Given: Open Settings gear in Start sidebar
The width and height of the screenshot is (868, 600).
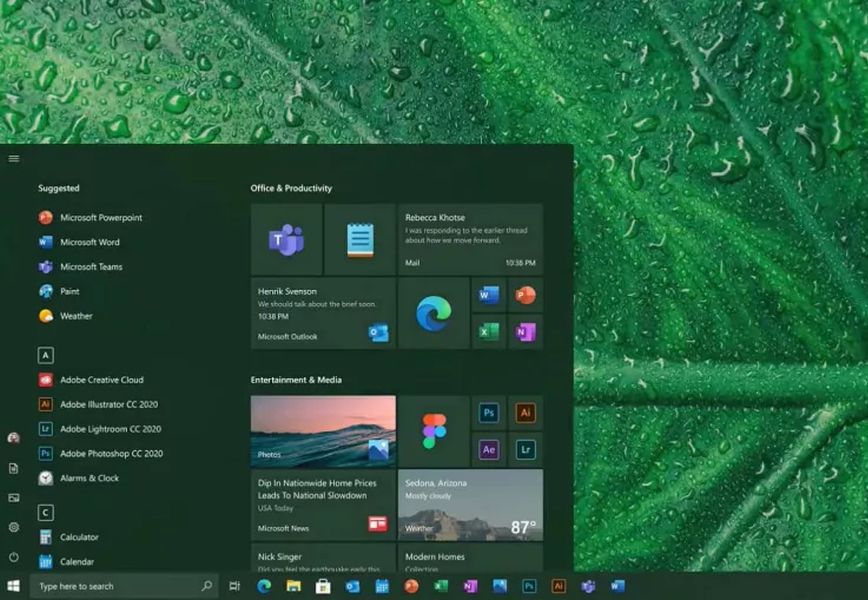Looking at the screenshot, I should [x=14, y=527].
